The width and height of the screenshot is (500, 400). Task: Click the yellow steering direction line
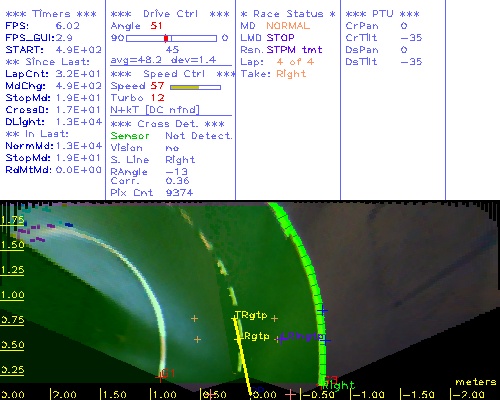pos(243,357)
